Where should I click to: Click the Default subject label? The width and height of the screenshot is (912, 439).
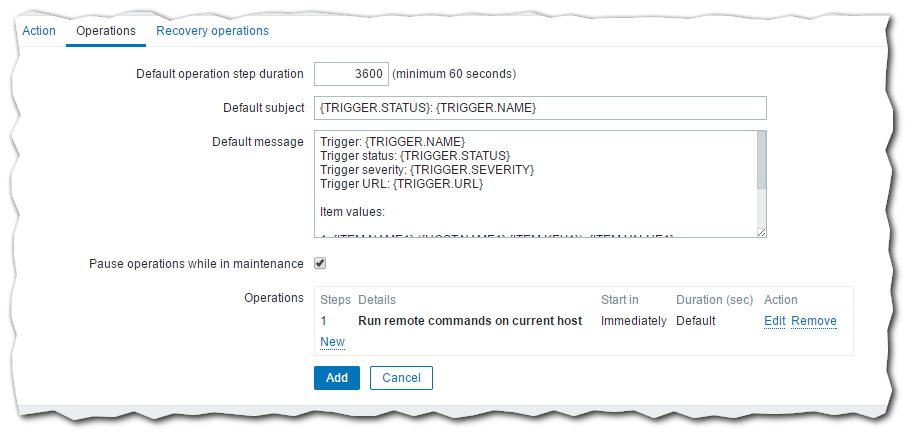(x=263, y=108)
